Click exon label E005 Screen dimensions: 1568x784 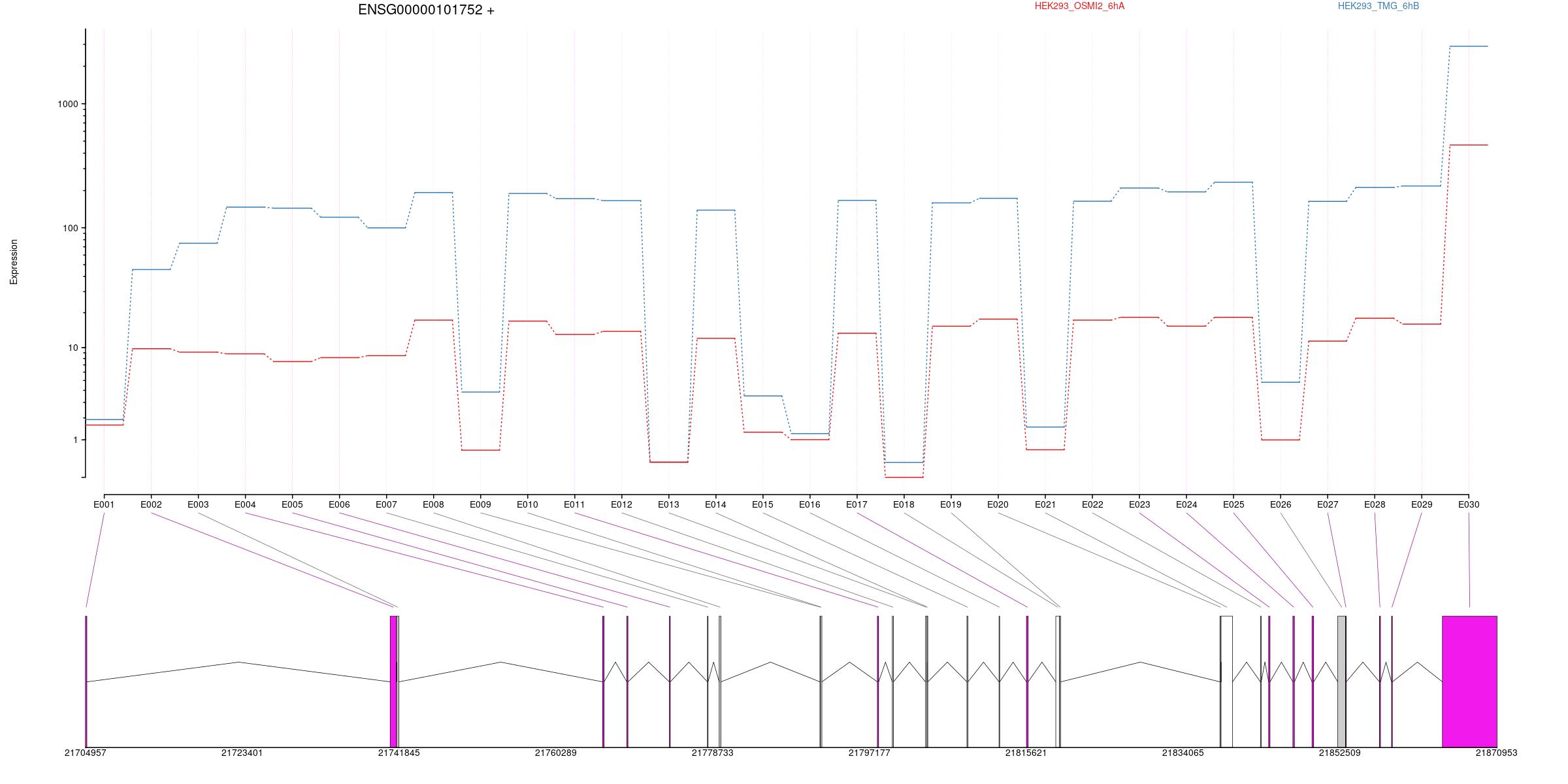[292, 504]
